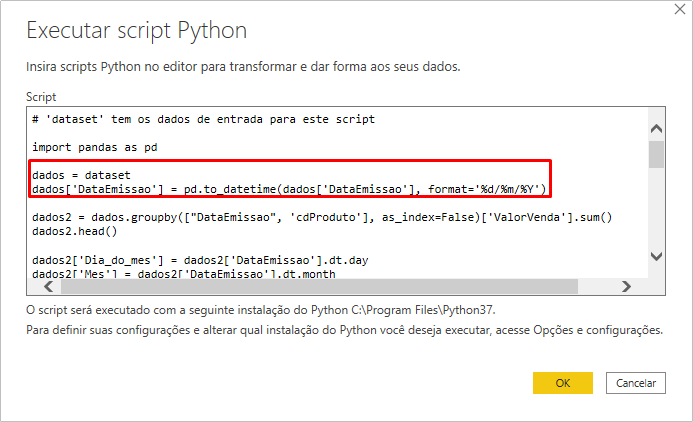Viewport: 693px width, 422px height.
Task: Place cursor on the dados2.head() line
Action: [74, 231]
